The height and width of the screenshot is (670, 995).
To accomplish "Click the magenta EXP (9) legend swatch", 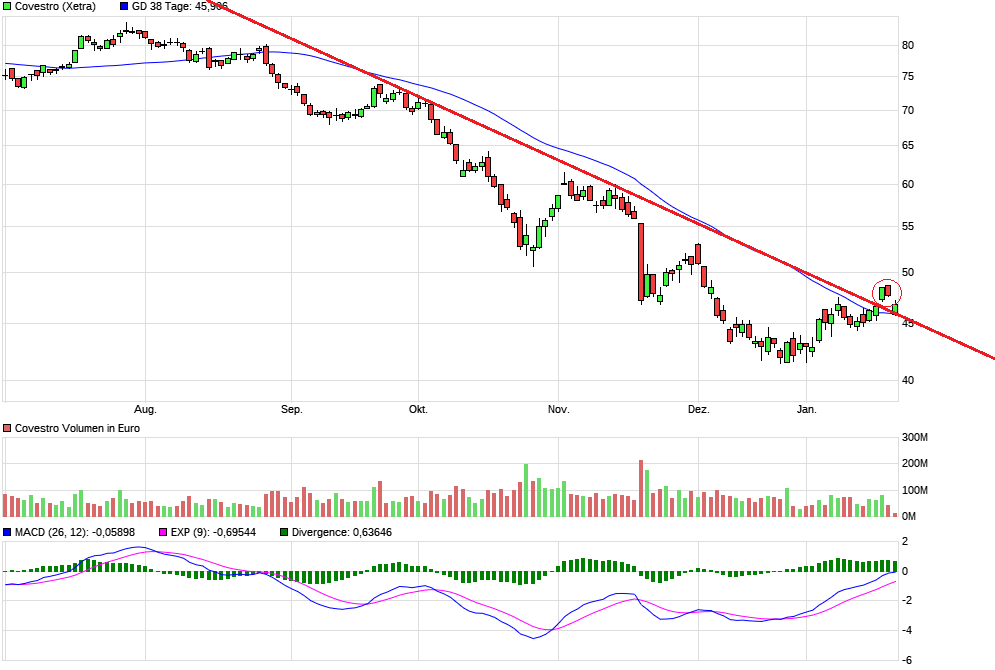I will click(163, 532).
